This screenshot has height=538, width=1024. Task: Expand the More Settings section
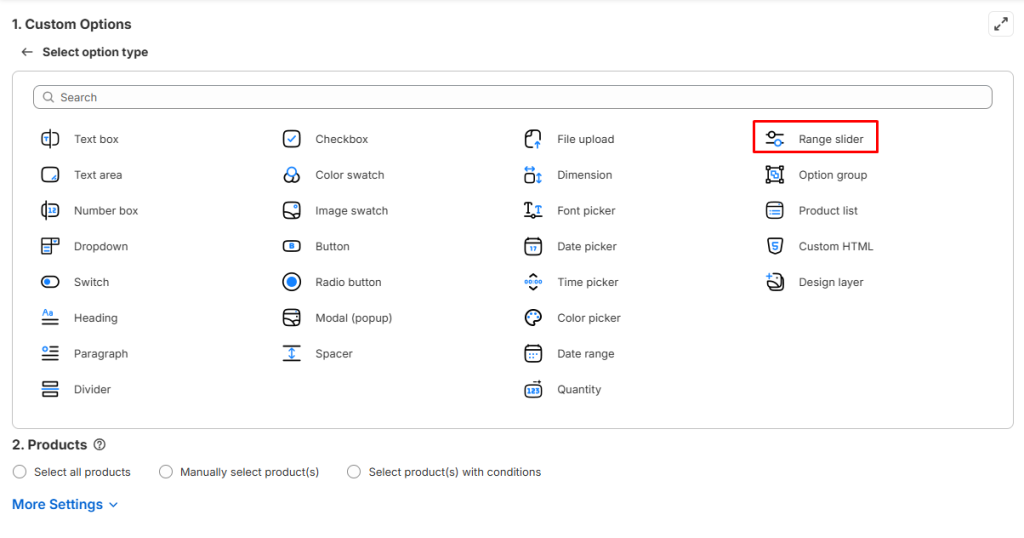[x=65, y=505]
